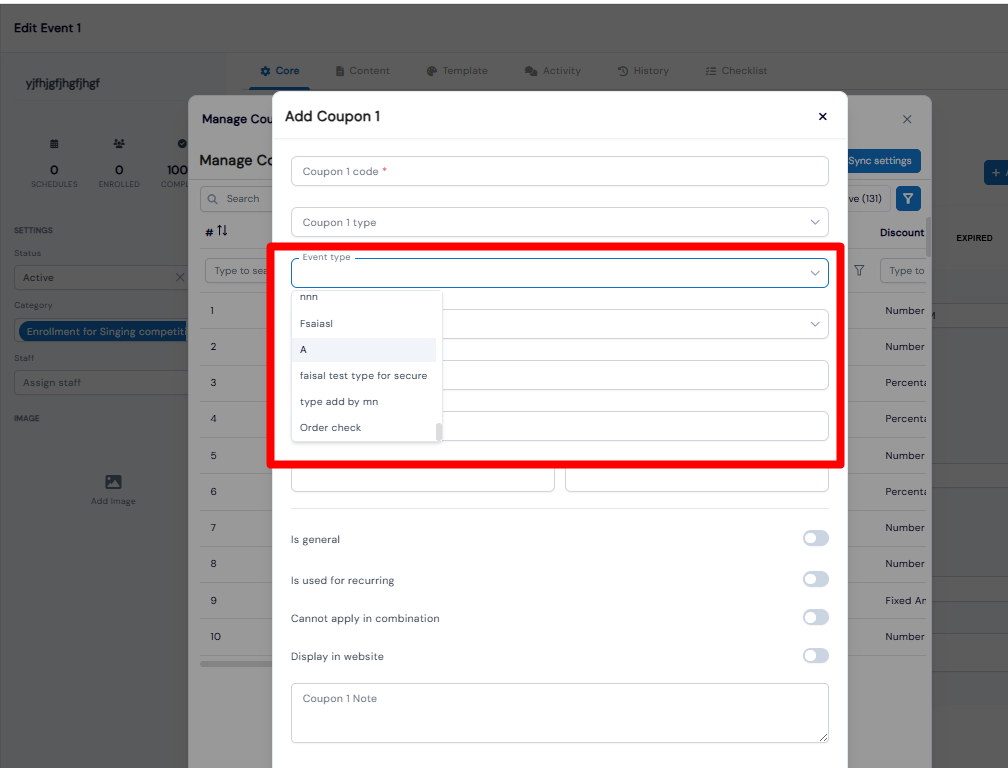Open the Template tab
Viewport: 1008px width, 768px height.
point(457,71)
